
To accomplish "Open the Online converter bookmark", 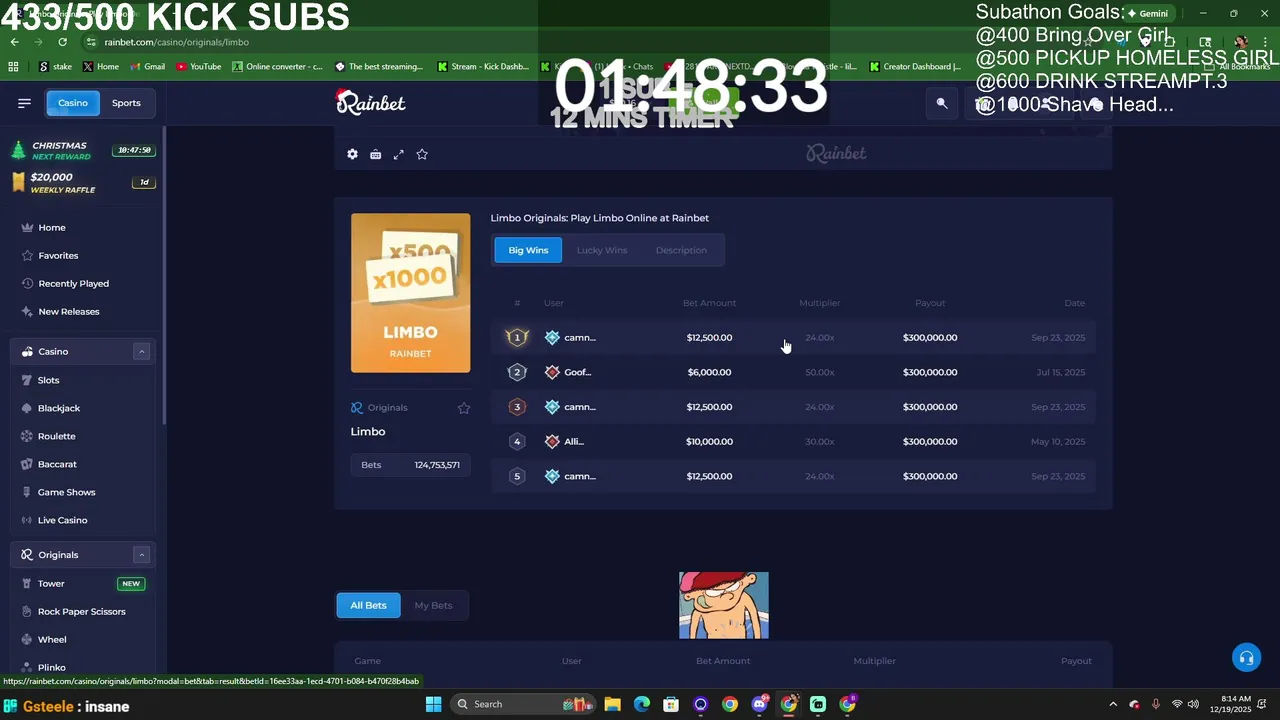I will pos(277,67).
